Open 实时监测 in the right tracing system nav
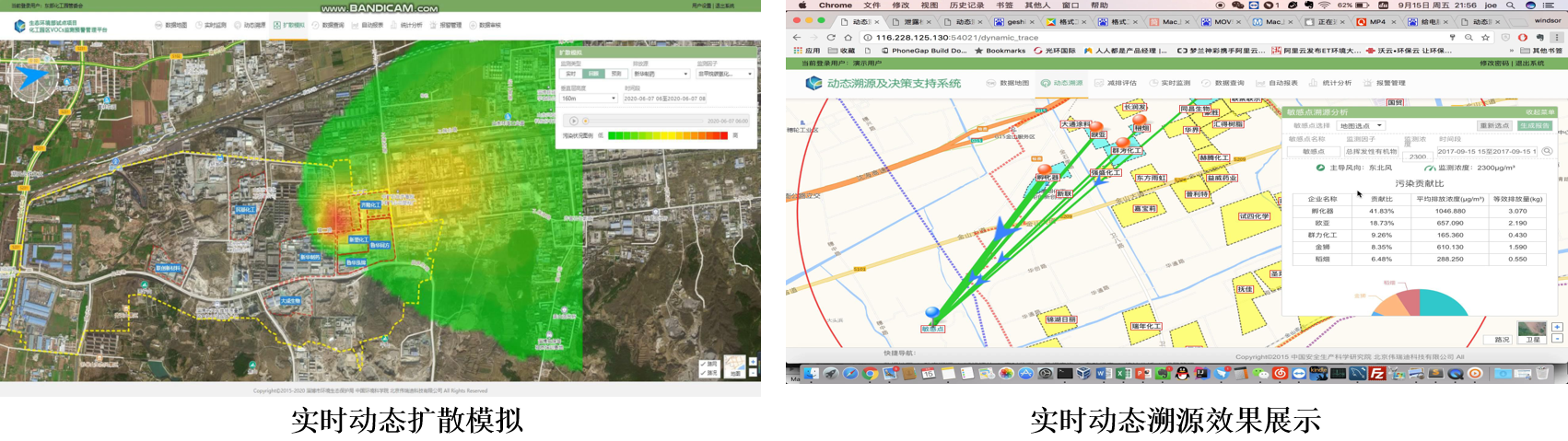This screenshot has width=1568, height=441. [1171, 83]
